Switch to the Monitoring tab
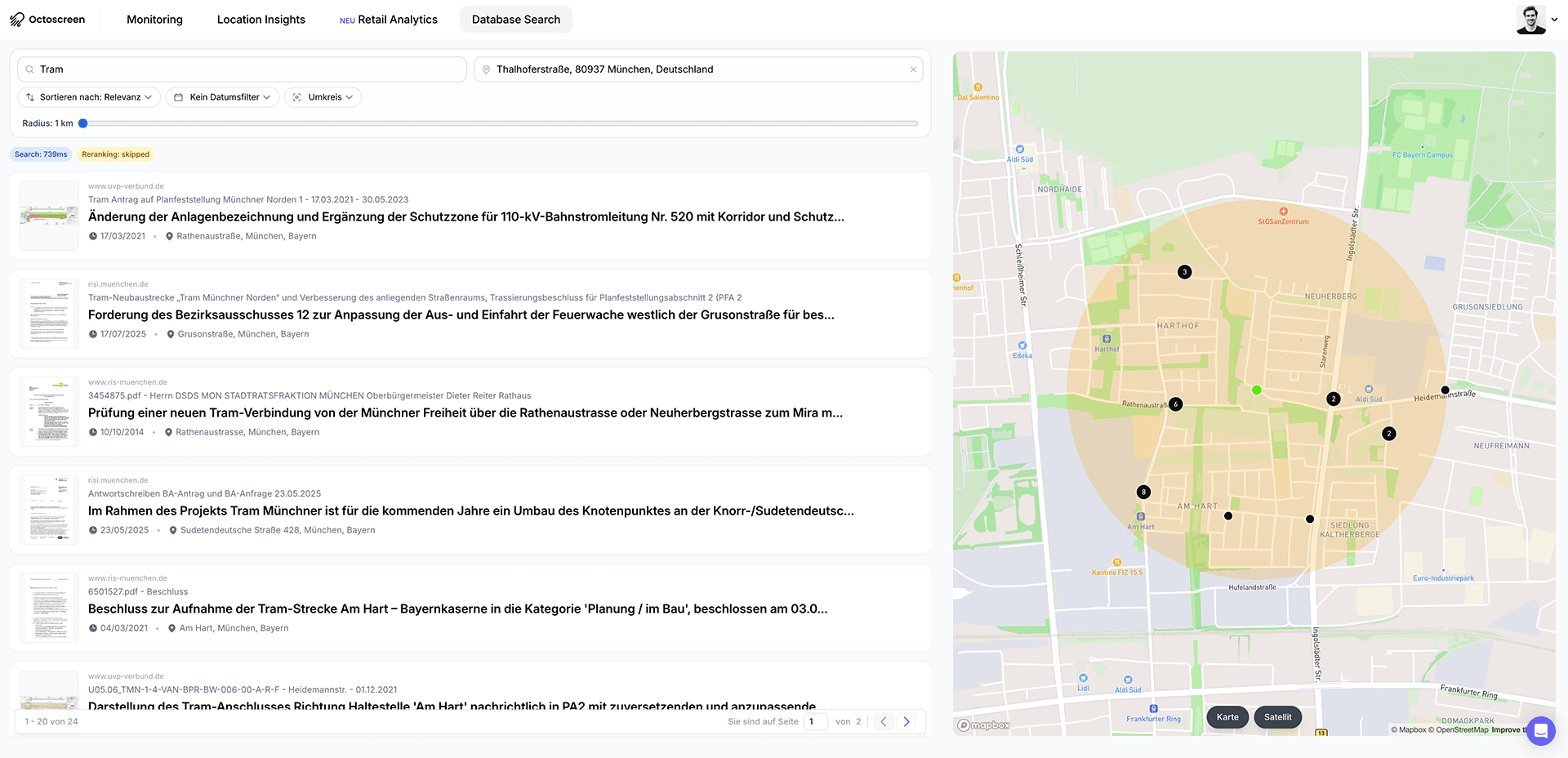The width and height of the screenshot is (1568, 758). [x=154, y=20]
